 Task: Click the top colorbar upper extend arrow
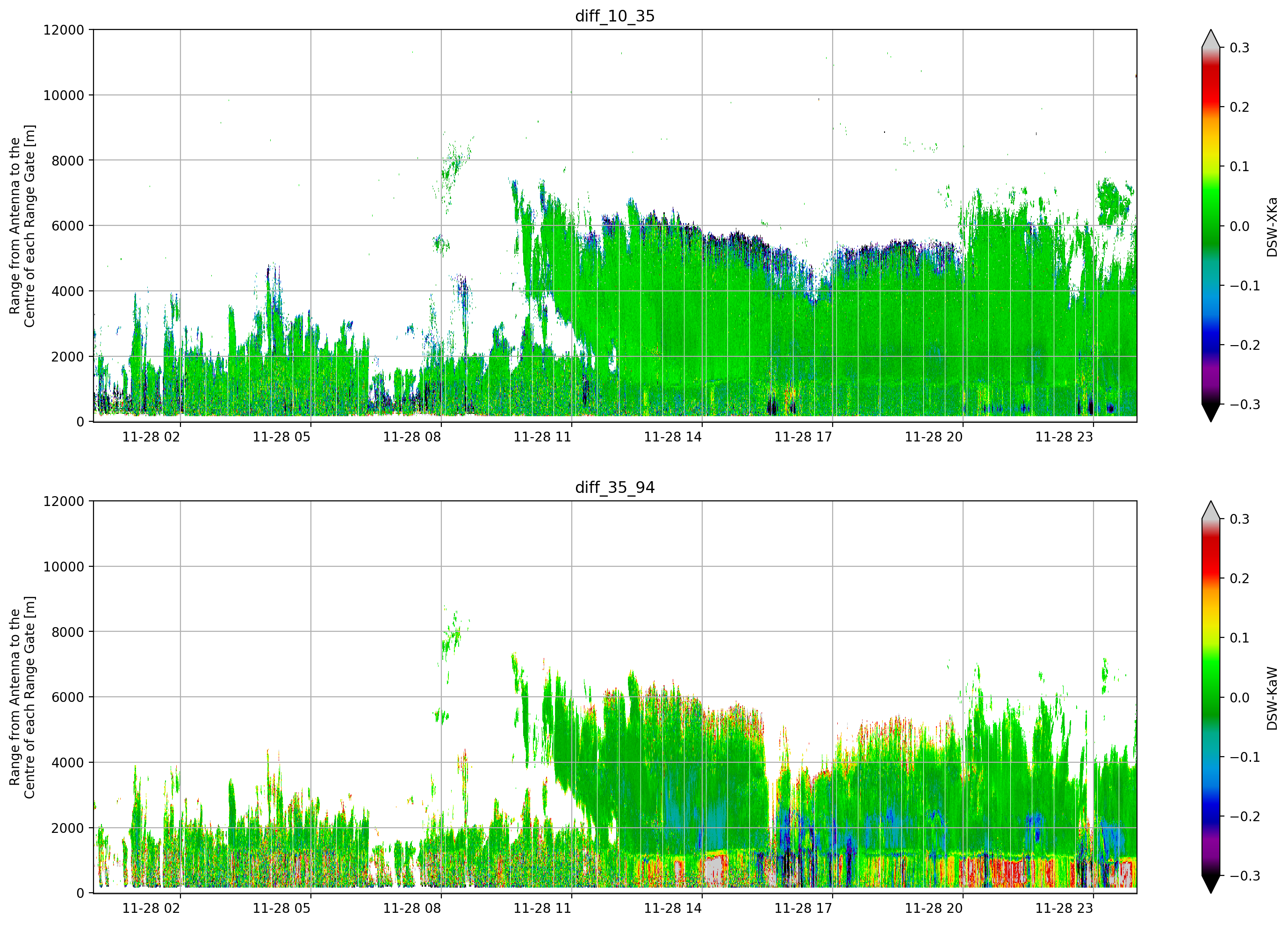point(1211,39)
